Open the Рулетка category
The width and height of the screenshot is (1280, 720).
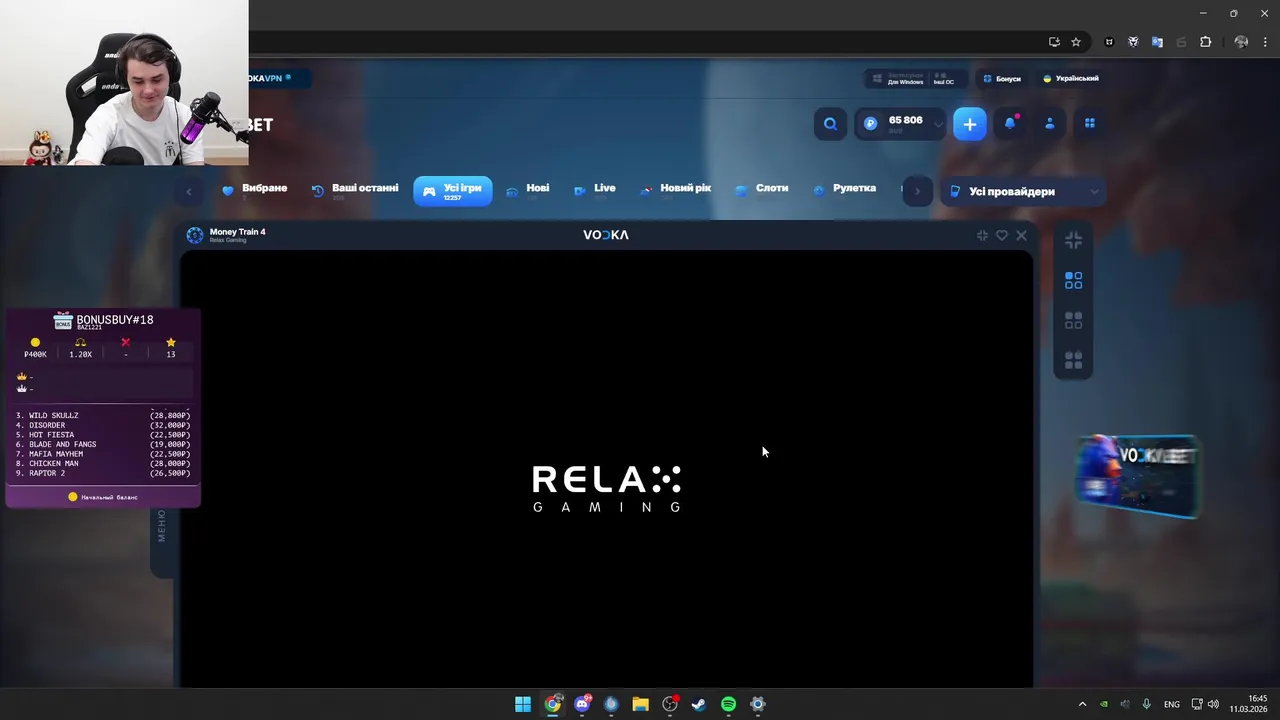(845, 190)
